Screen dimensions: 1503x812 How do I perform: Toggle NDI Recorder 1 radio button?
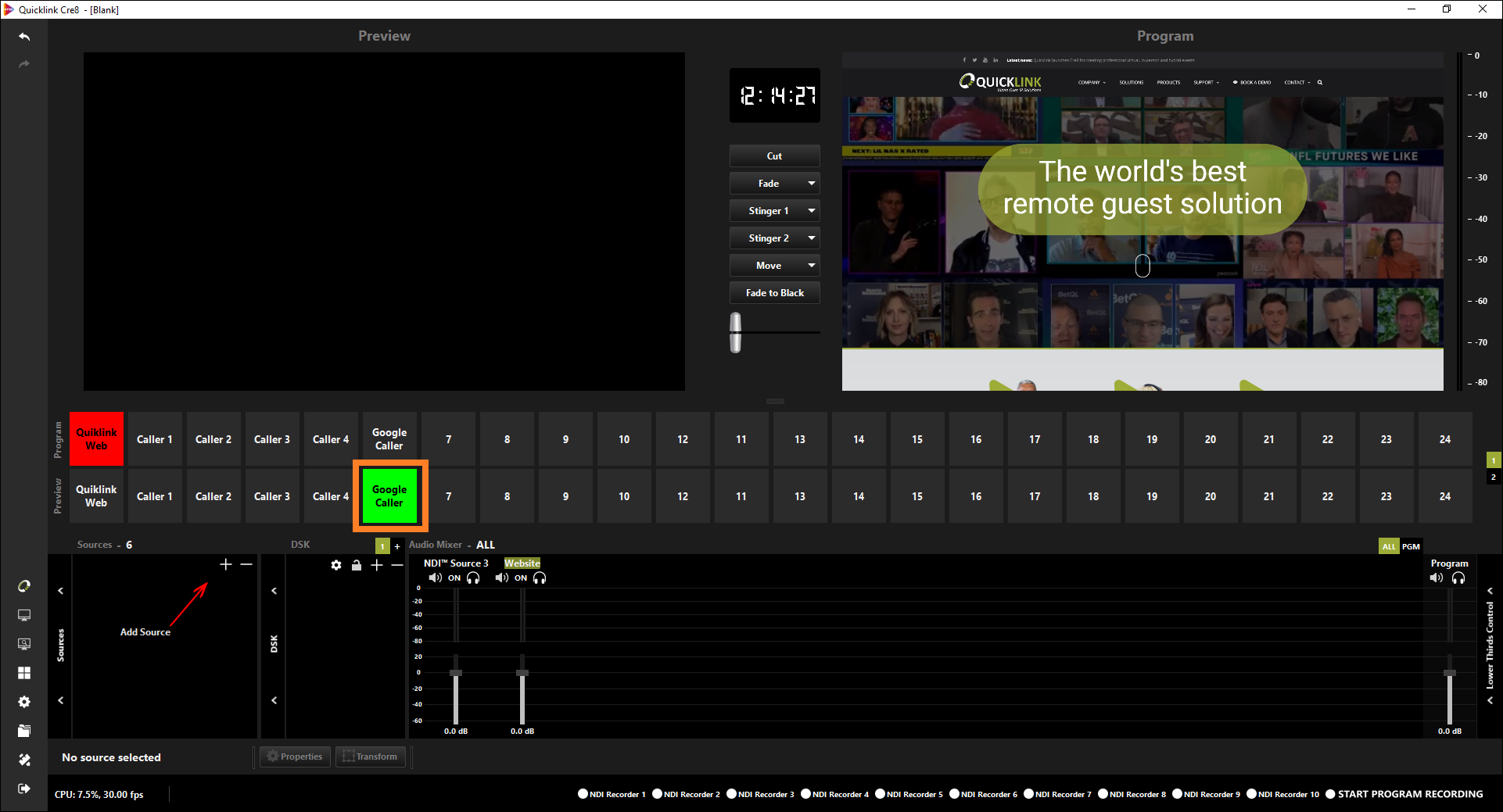(x=583, y=794)
